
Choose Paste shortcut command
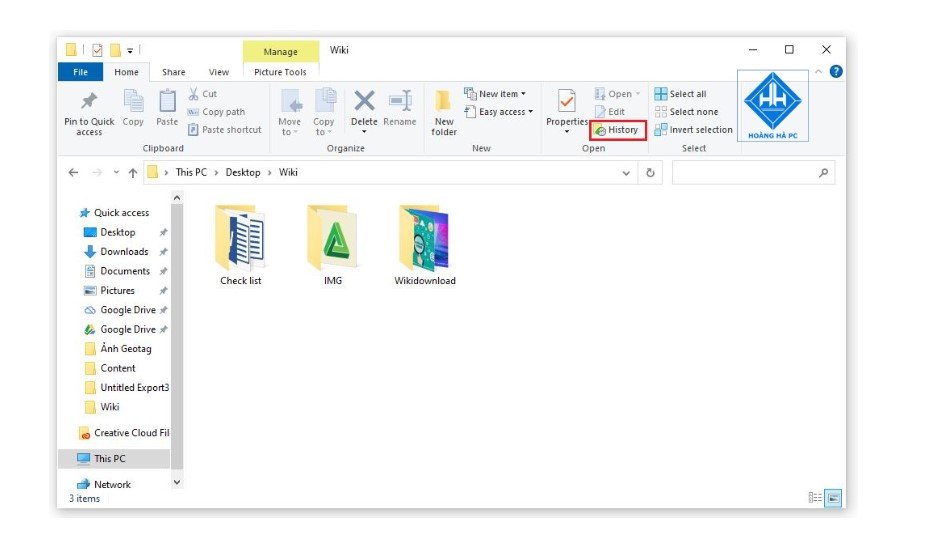tap(224, 129)
